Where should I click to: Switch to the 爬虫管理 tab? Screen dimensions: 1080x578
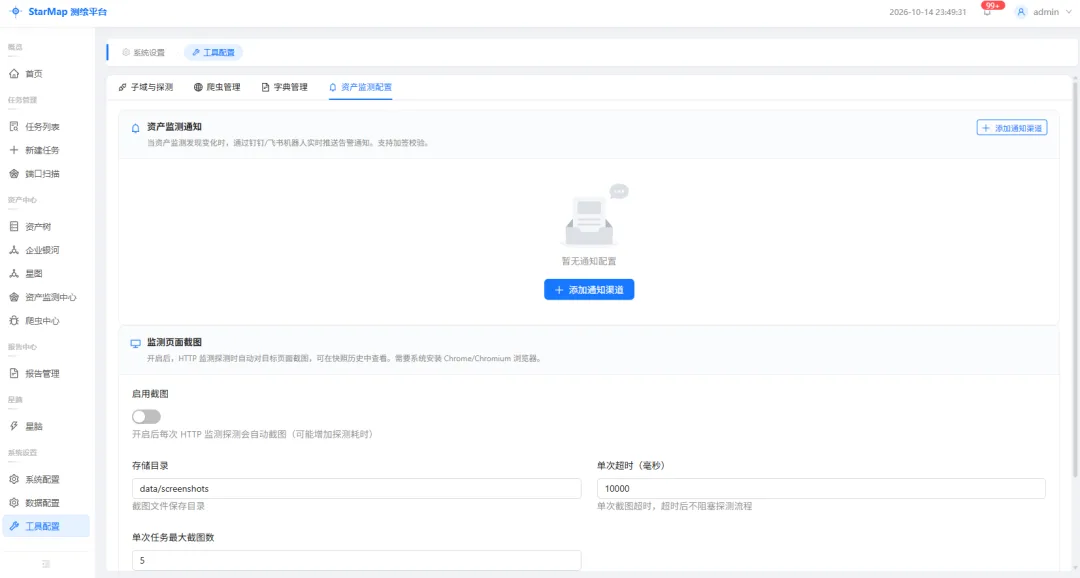point(217,87)
